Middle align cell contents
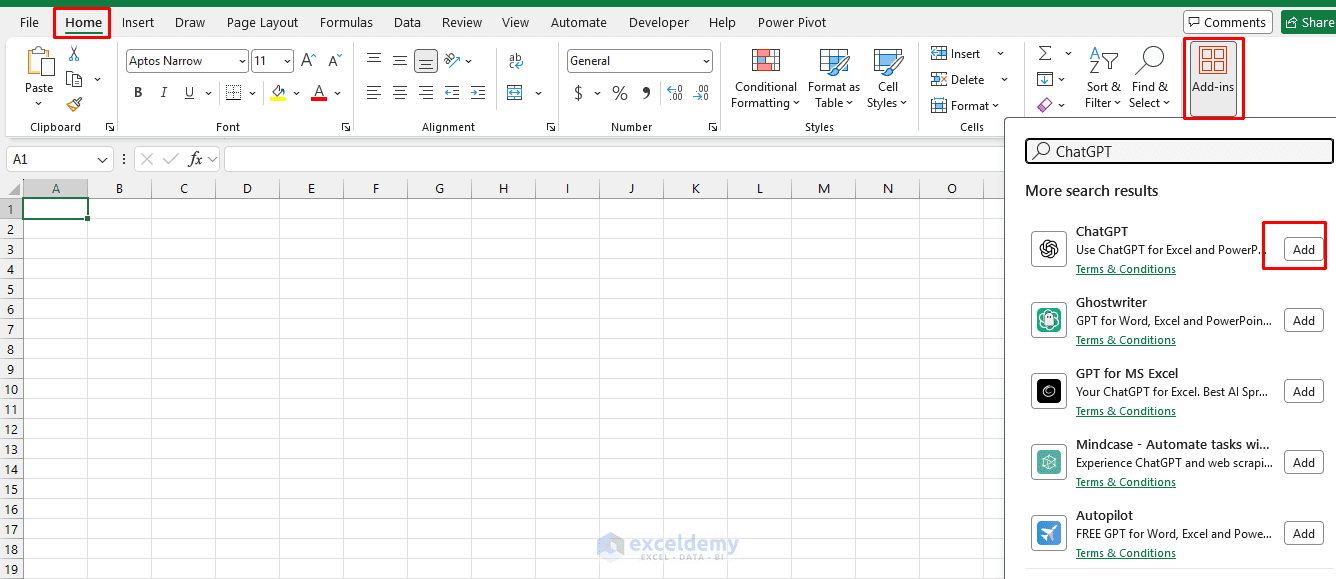 coord(400,61)
